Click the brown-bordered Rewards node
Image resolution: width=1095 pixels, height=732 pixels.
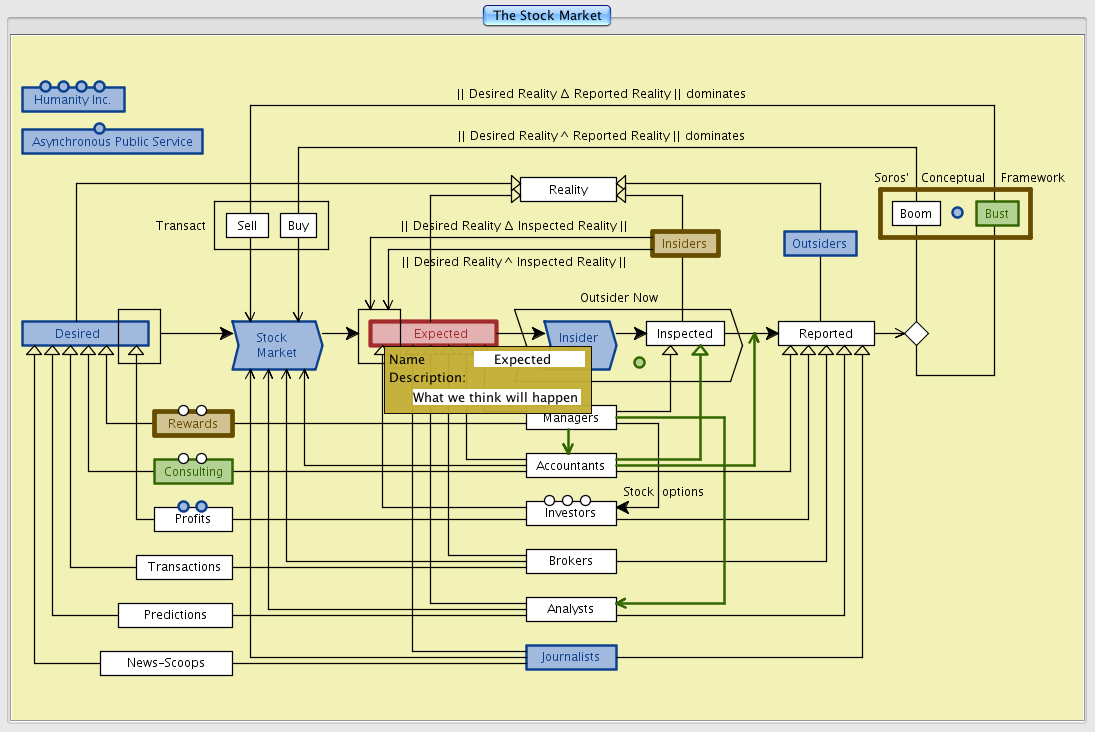[193, 424]
